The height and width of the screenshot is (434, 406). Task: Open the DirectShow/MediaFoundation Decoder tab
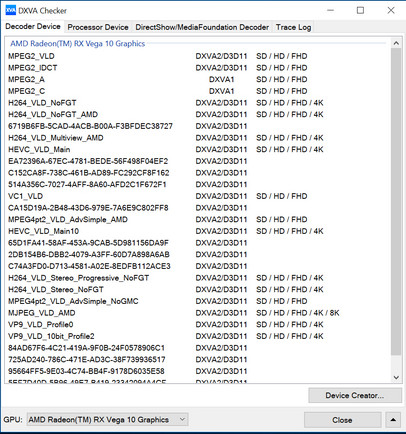(x=202, y=27)
